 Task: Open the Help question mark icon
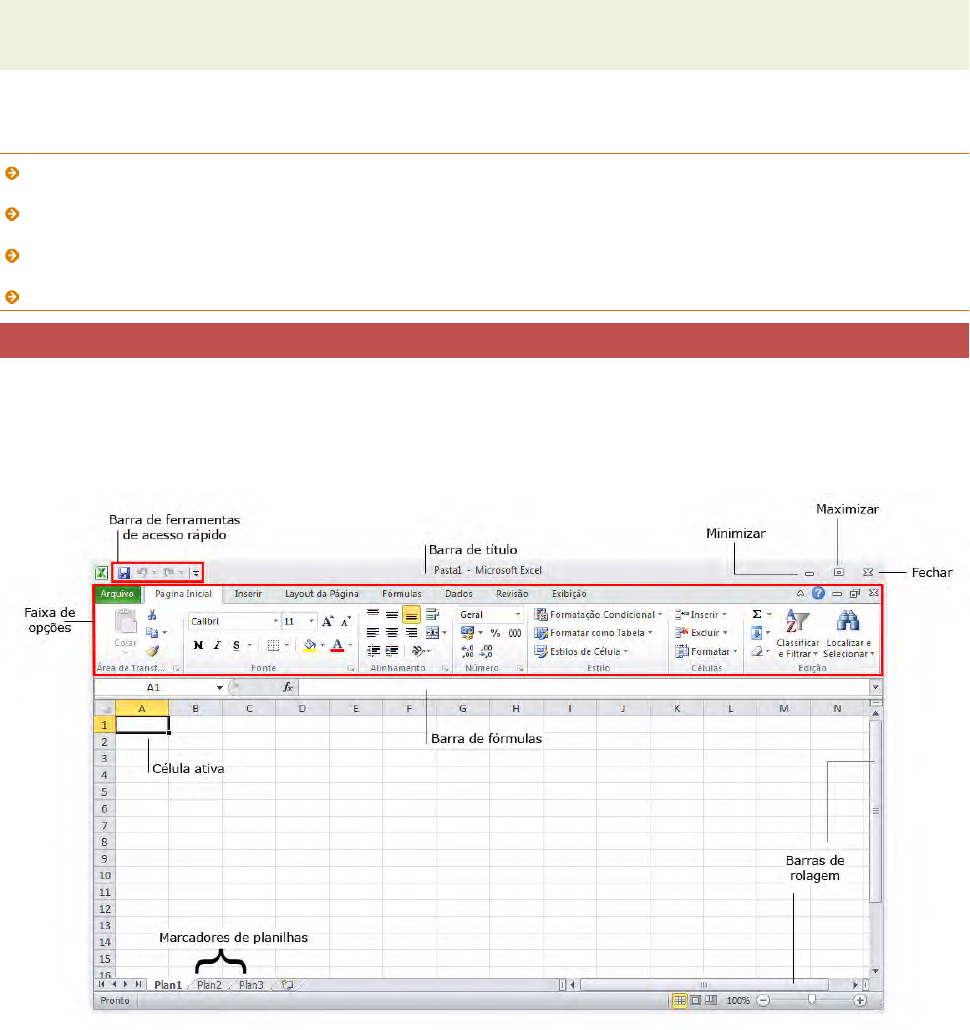click(818, 593)
